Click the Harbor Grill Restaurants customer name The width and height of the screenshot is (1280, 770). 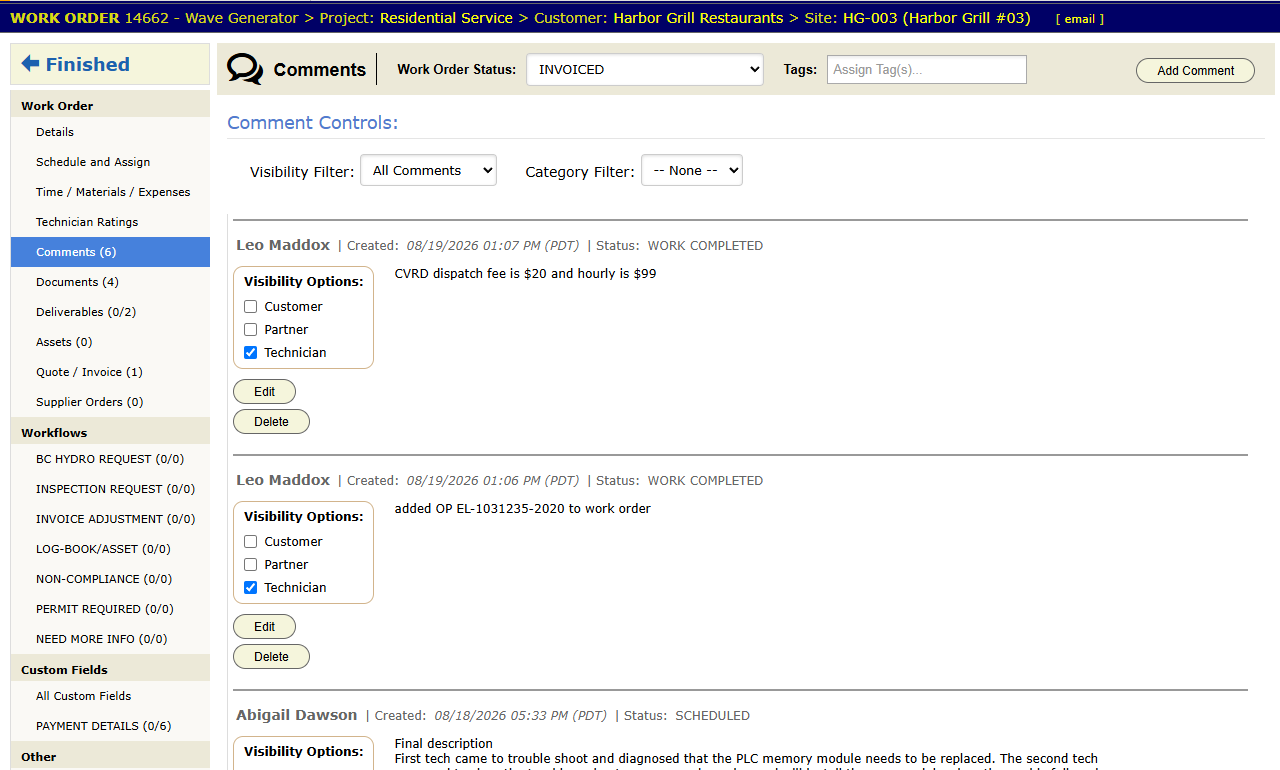(698, 18)
